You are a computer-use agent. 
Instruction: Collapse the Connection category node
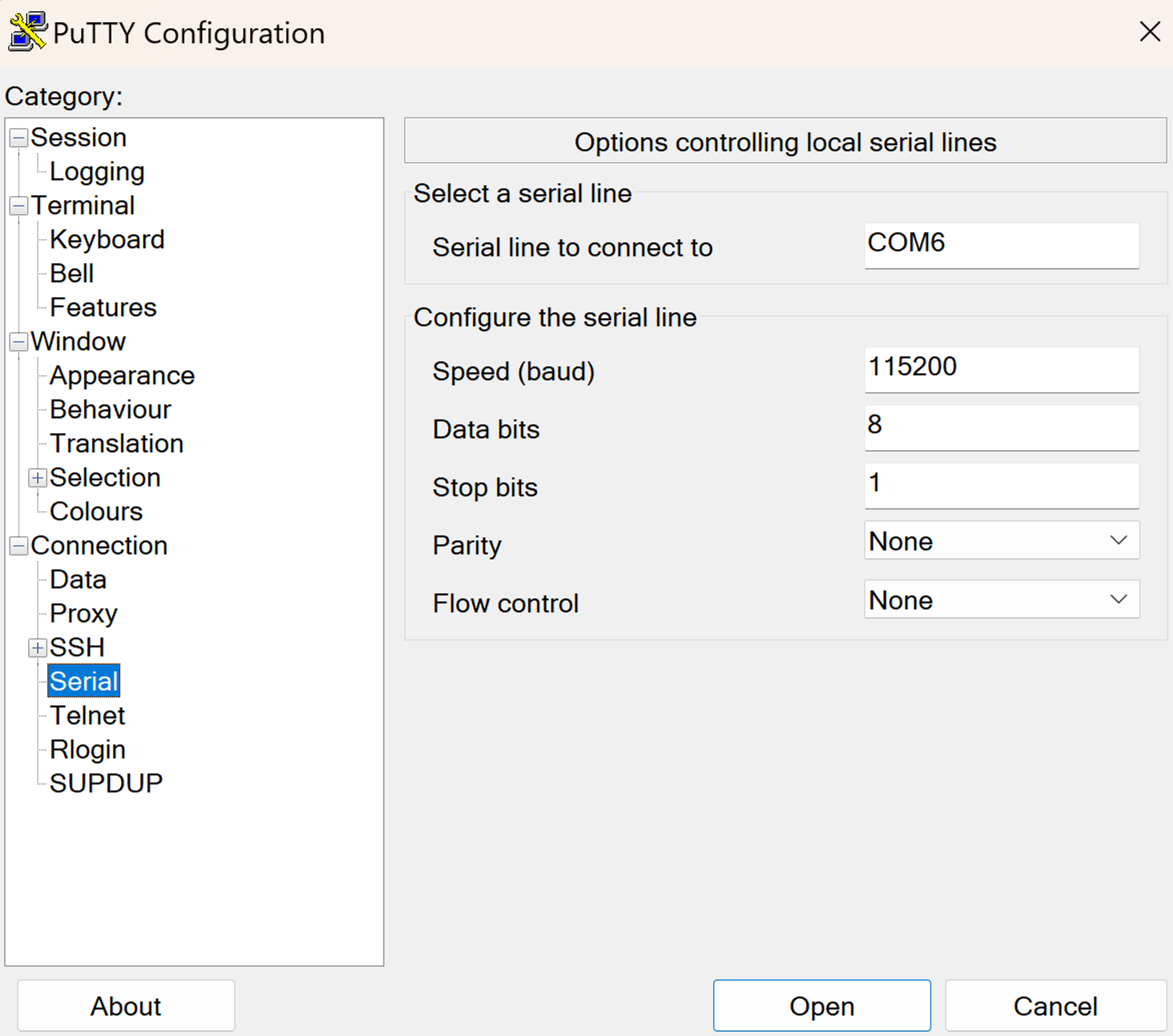coord(19,546)
